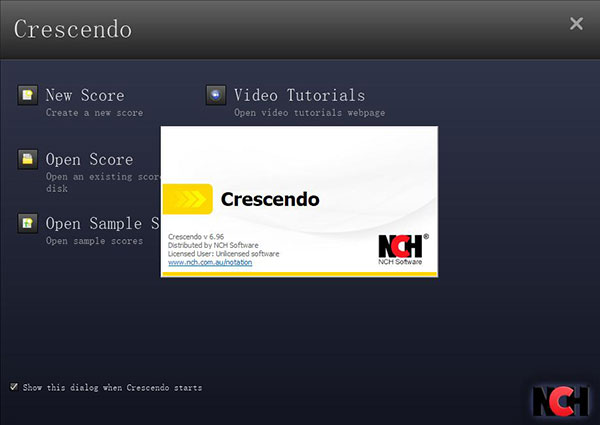Click the Crescendo title in header
600x425 pixels.
pyautogui.click(x=73, y=29)
